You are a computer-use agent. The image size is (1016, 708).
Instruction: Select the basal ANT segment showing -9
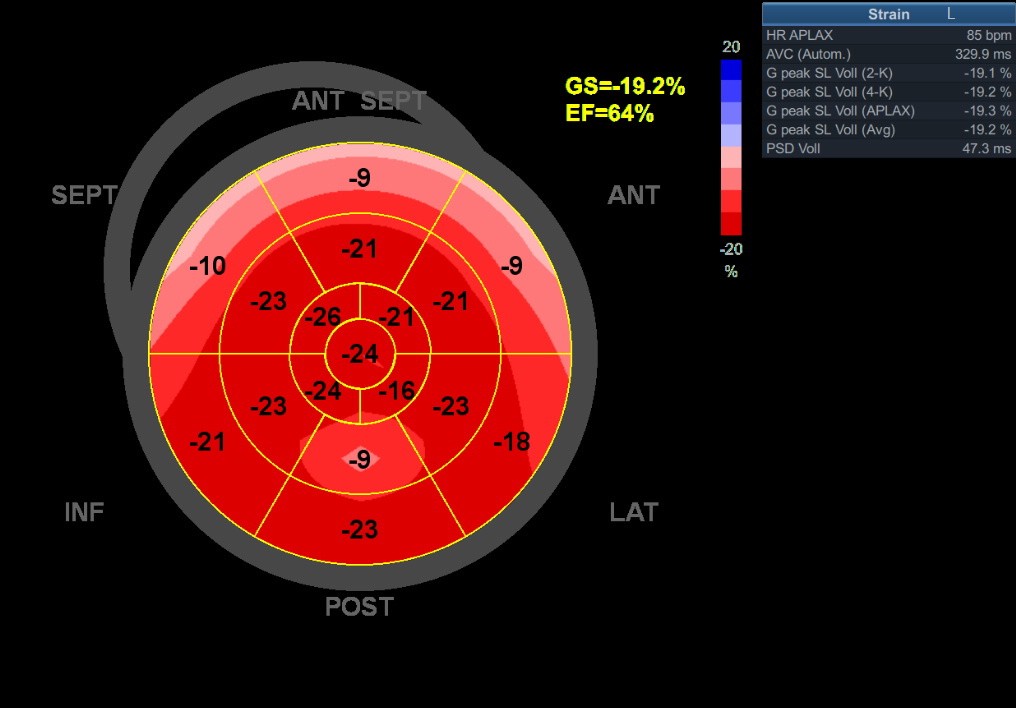coord(512,266)
